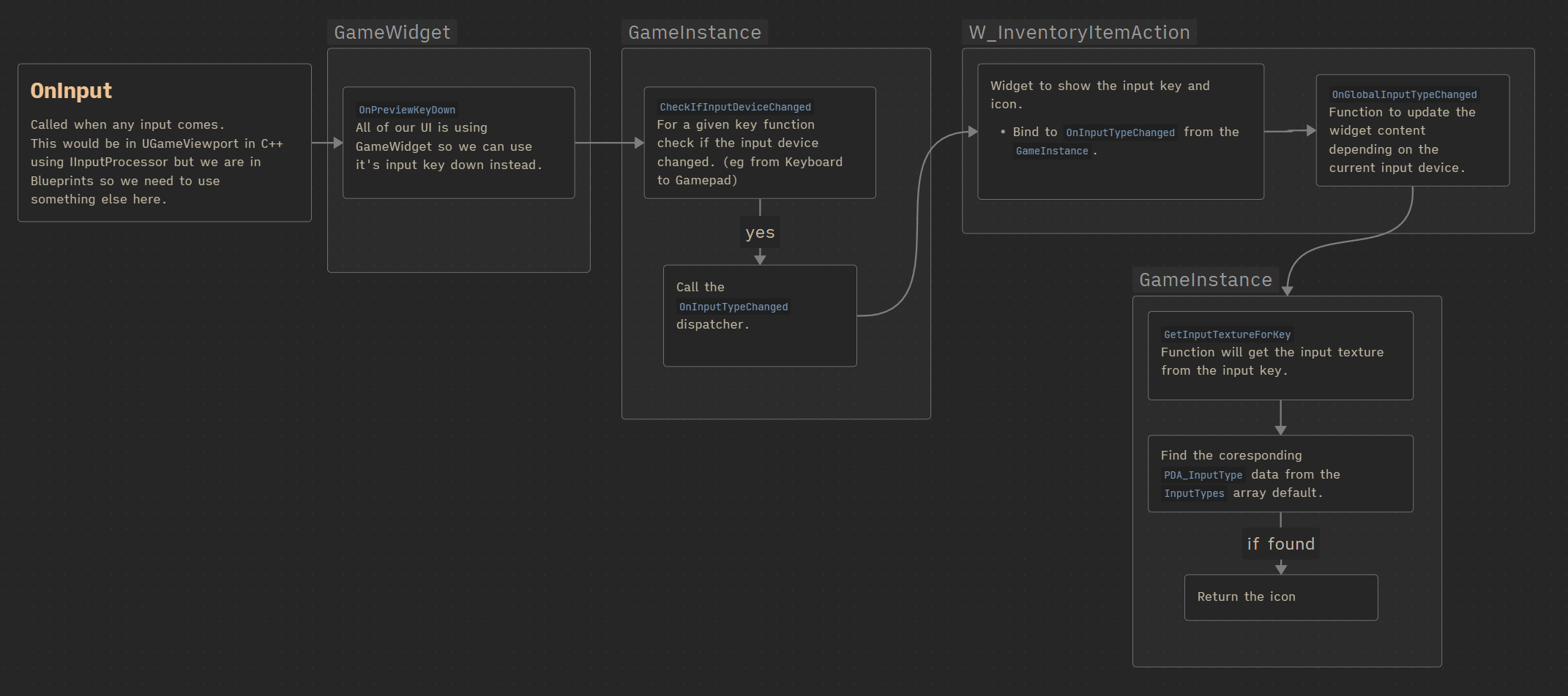
Task: Select the OnPreviewKeyDown code tag
Action: coord(406,110)
